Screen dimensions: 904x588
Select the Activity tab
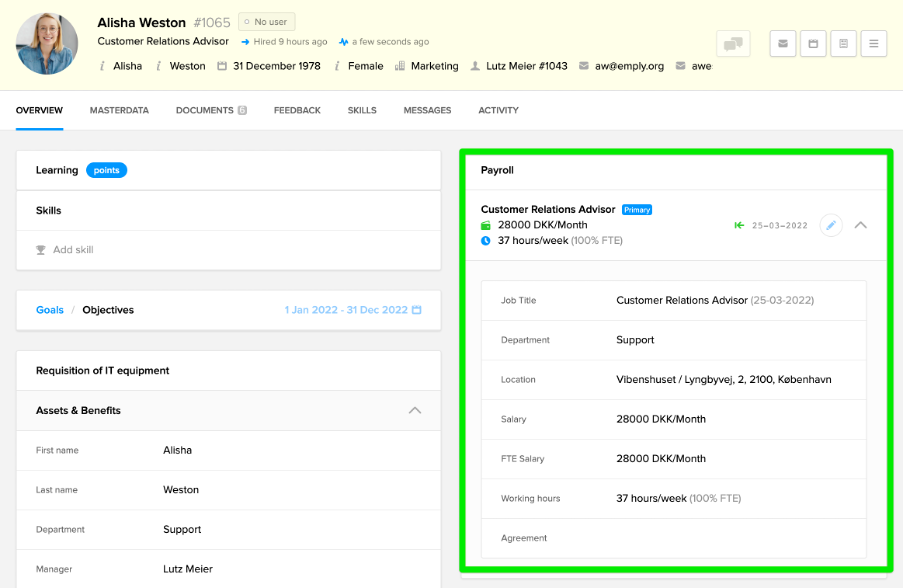point(498,110)
